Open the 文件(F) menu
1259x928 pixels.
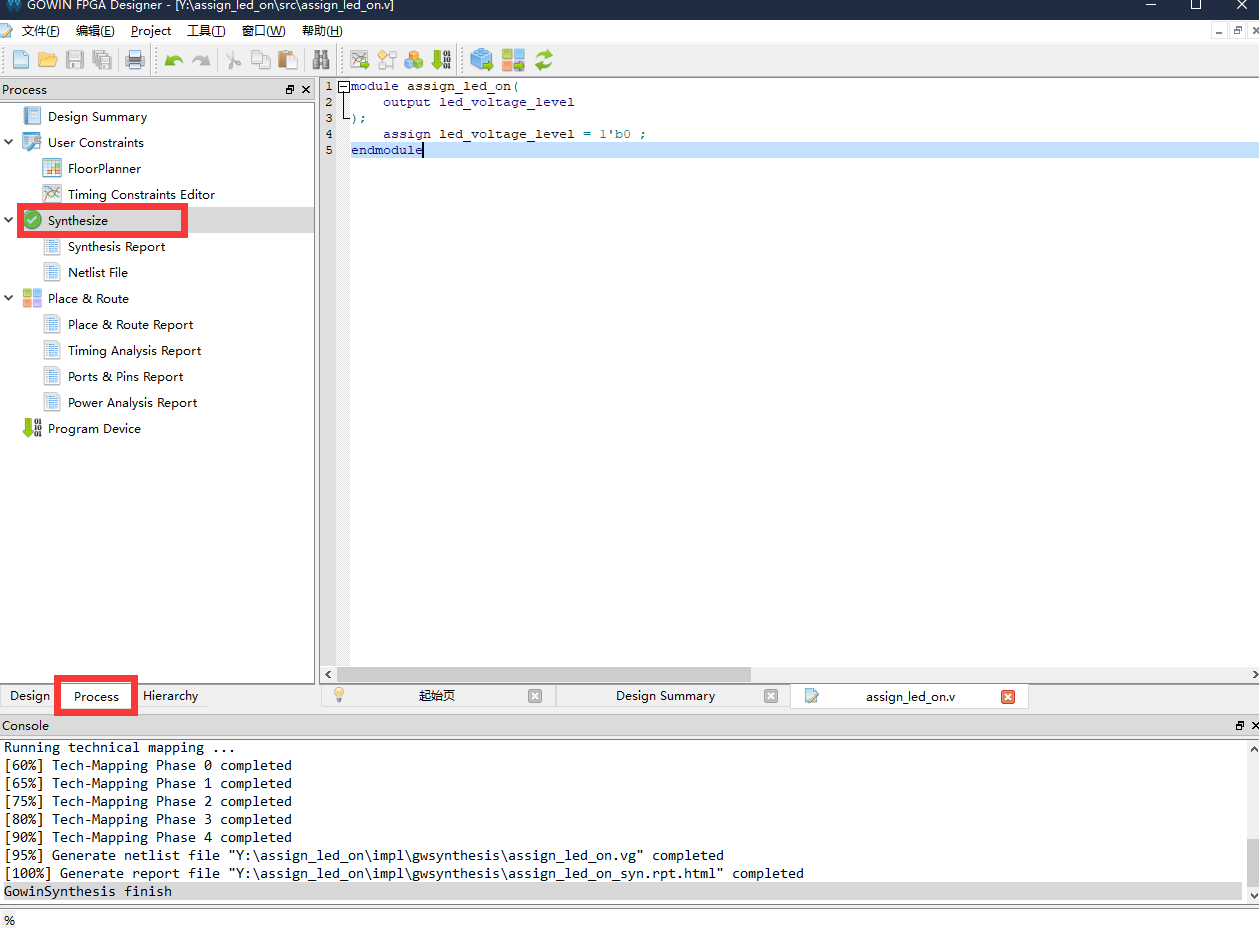pos(41,31)
